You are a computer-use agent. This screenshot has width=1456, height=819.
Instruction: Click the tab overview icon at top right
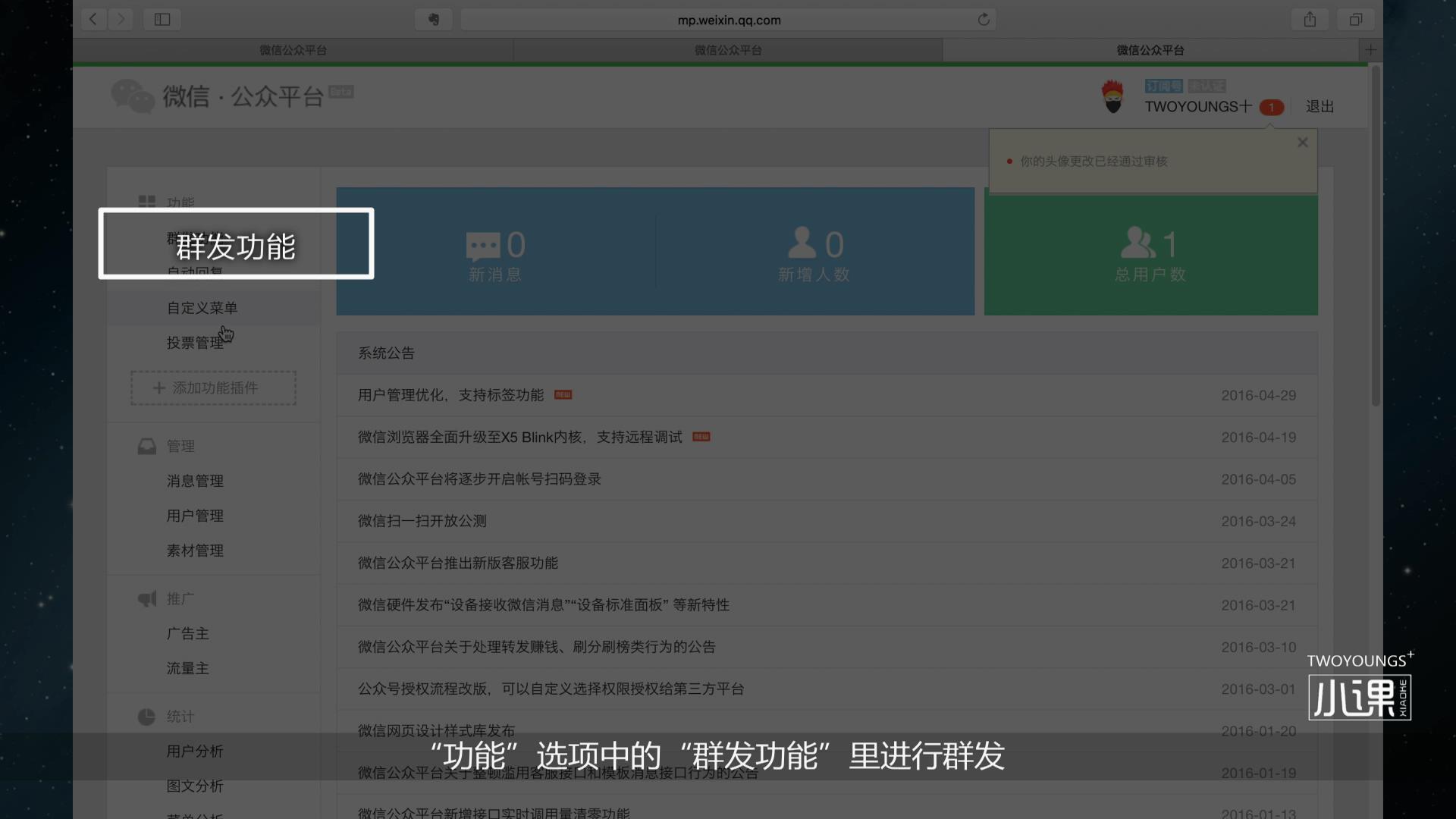1356,19
